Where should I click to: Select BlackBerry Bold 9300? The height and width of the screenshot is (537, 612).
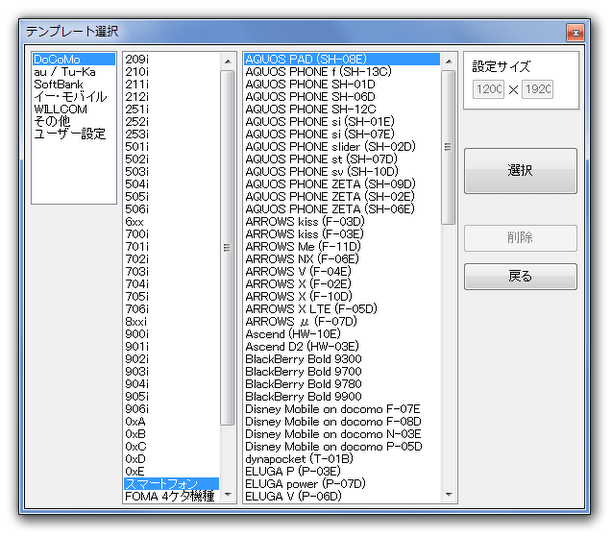point(342,359)
